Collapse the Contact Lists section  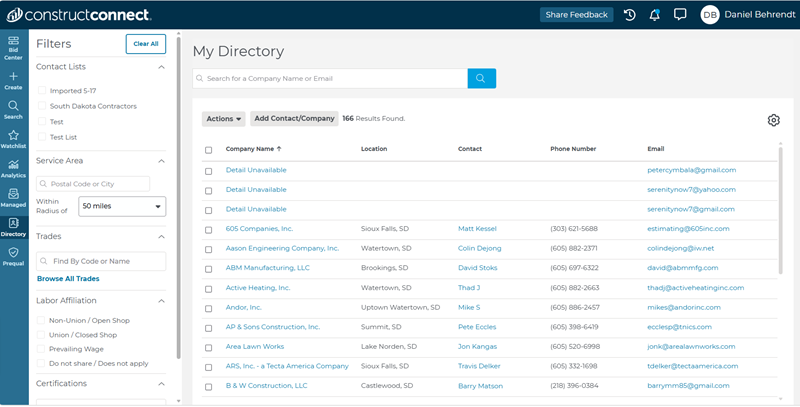pos(161,67)
